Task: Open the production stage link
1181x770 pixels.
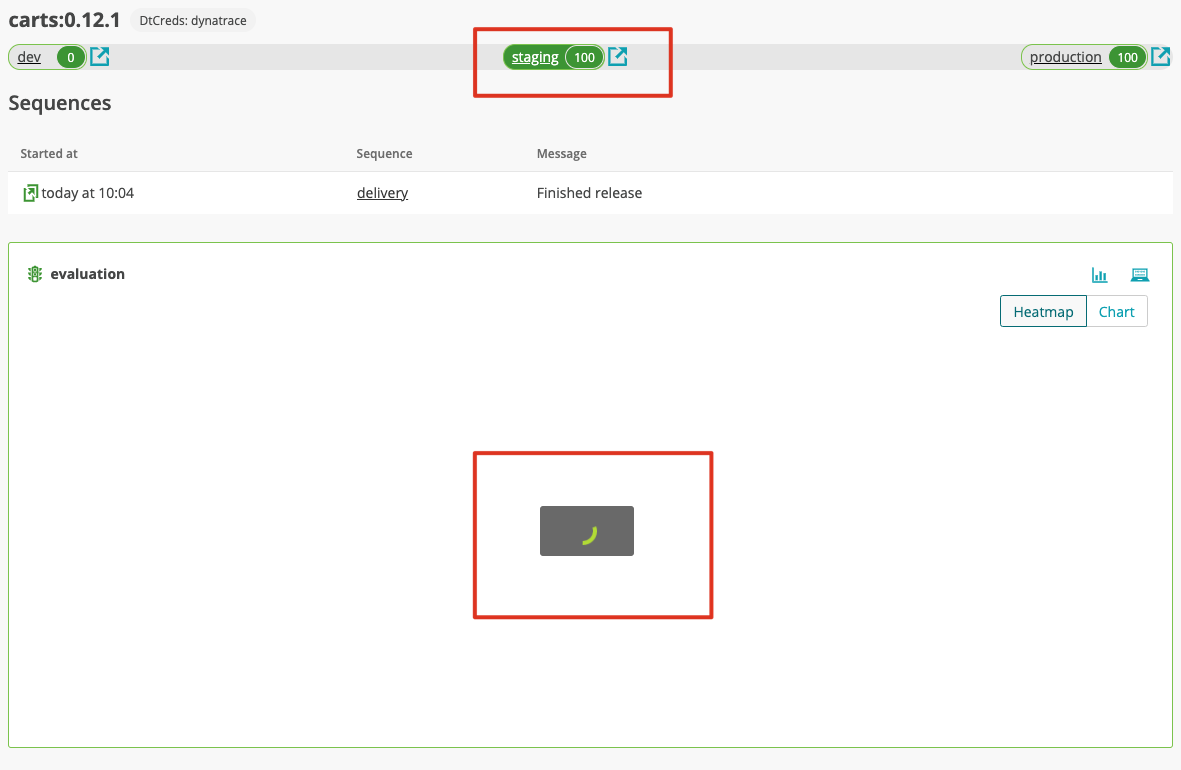Action: tap(1065, 57)
